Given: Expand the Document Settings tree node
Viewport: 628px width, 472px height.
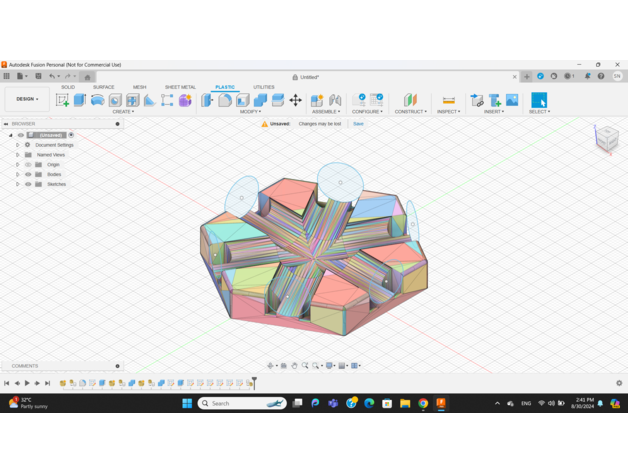Looking at the screenshot, I should click(17, 145).
